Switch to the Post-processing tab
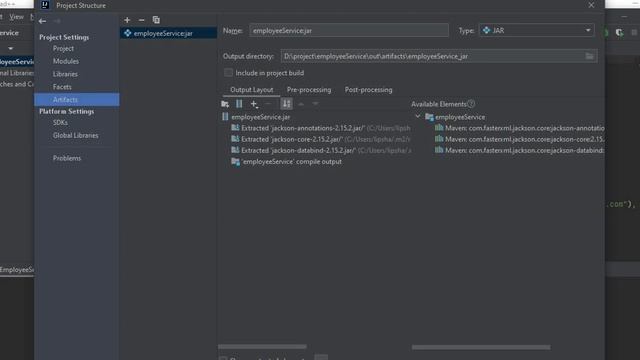 [369, 90]
